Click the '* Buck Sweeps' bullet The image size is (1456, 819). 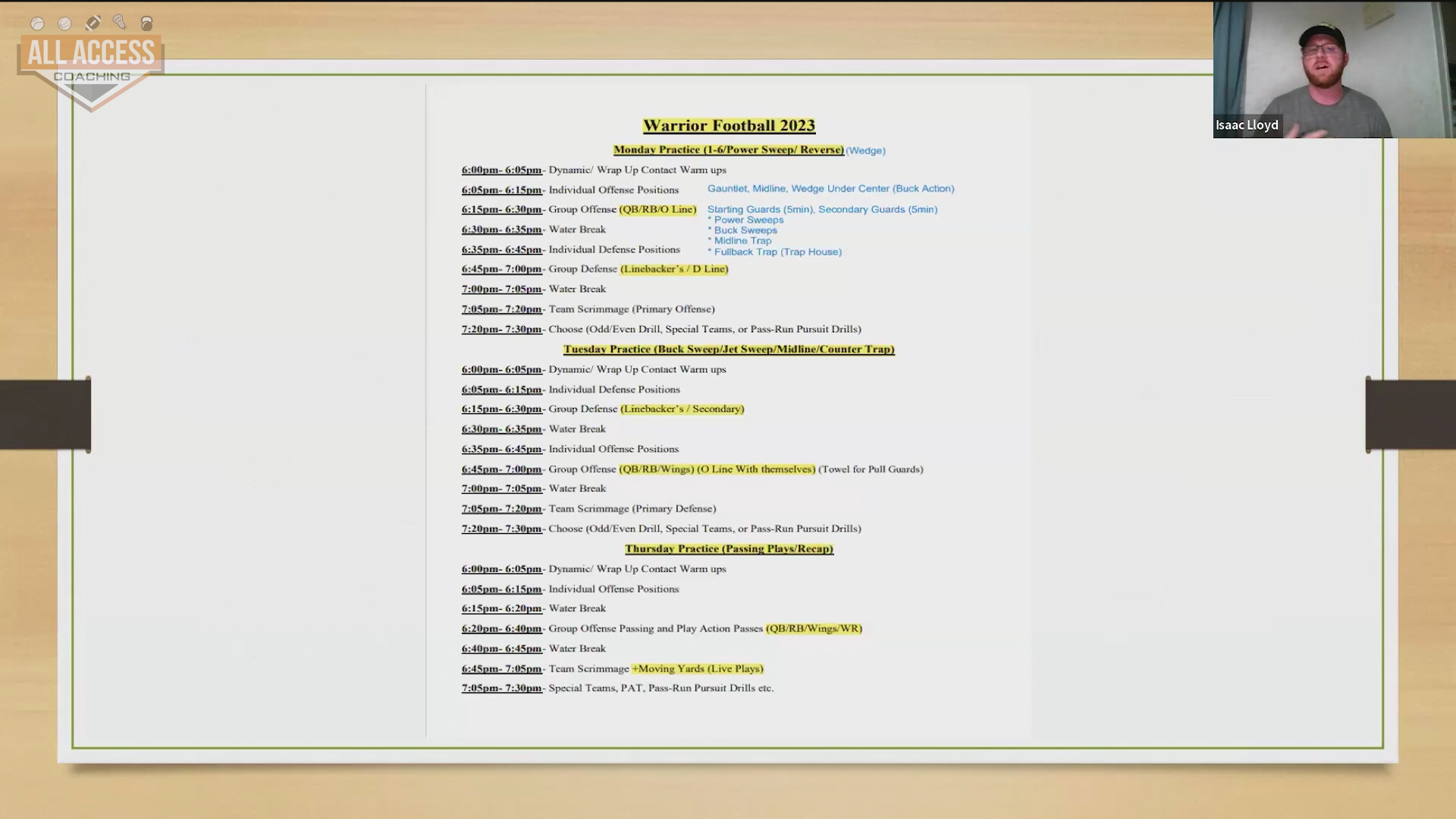point(742,231)
